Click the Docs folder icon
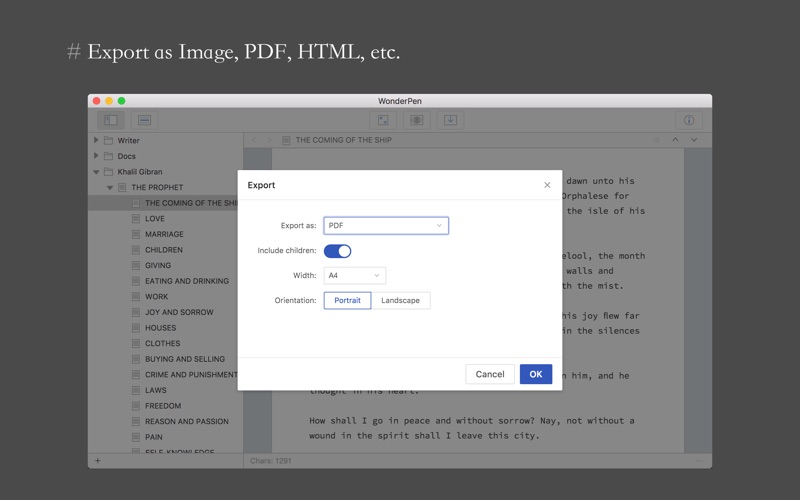The image size is (800, 500). [108, 156]
